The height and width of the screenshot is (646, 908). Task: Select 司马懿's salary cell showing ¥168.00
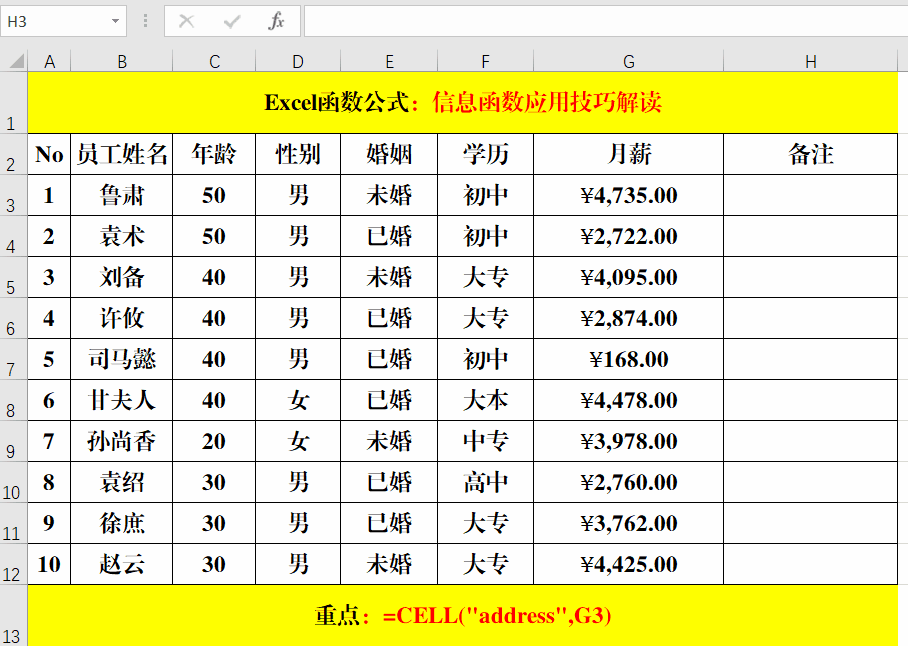(x=628, y=359)
